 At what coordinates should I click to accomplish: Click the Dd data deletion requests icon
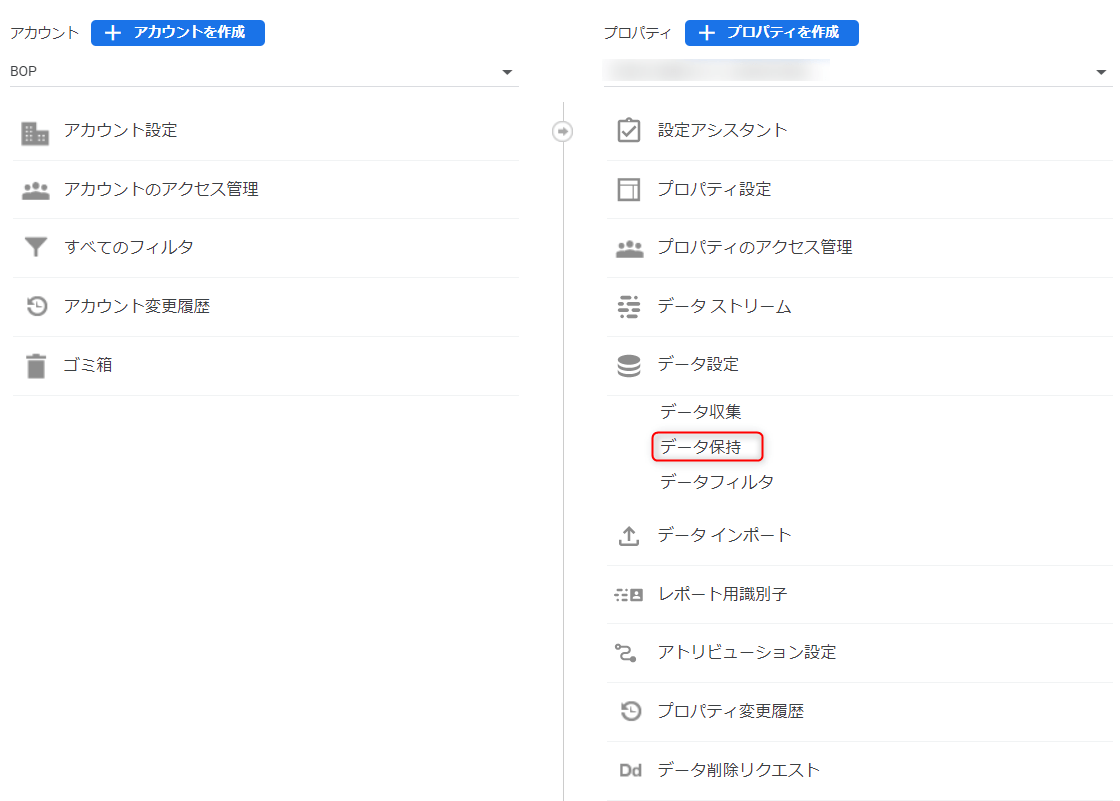(x=630, y=770)
